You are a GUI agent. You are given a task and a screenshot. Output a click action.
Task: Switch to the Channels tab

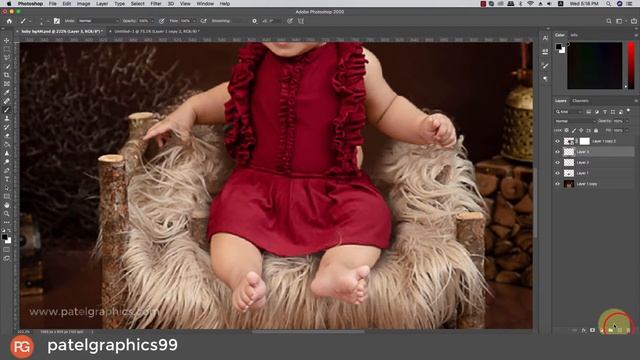[580, 101]
